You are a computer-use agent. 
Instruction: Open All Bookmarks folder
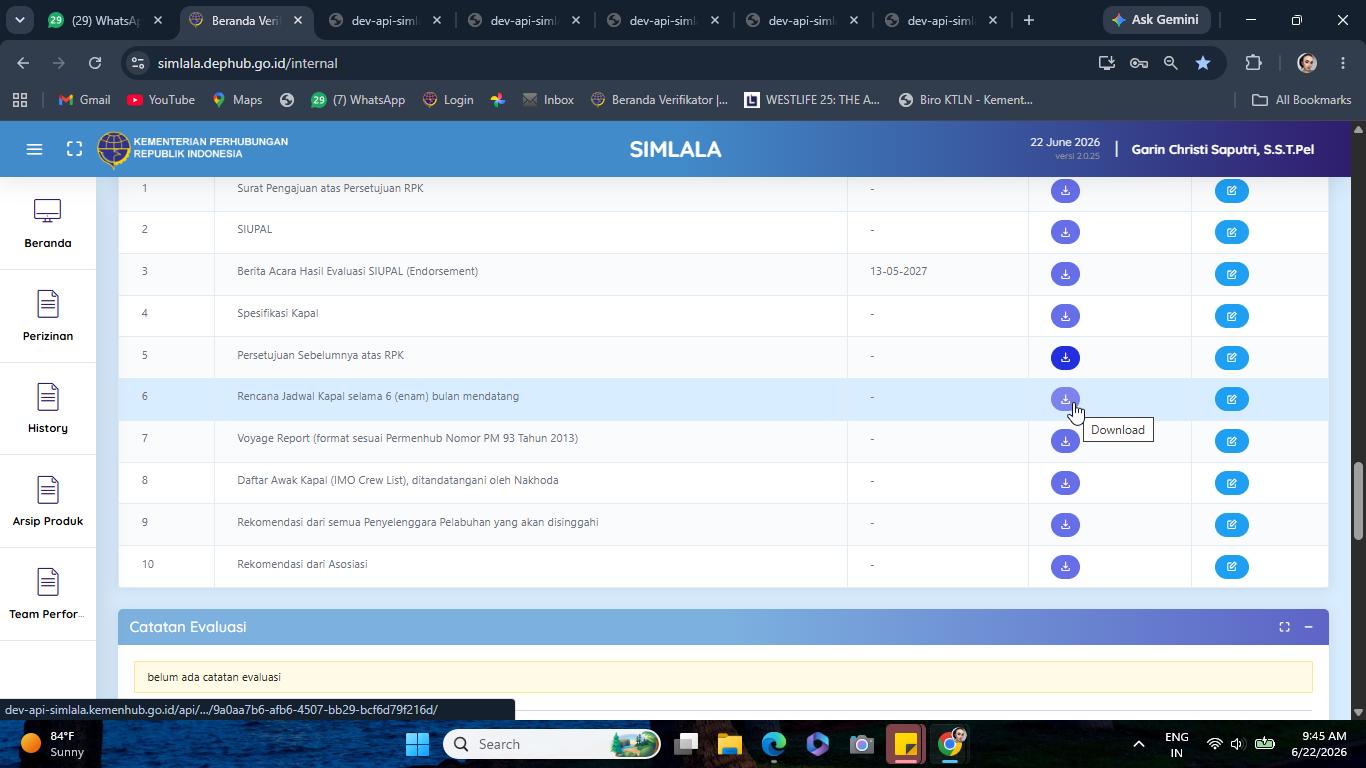click(1301, 100)
